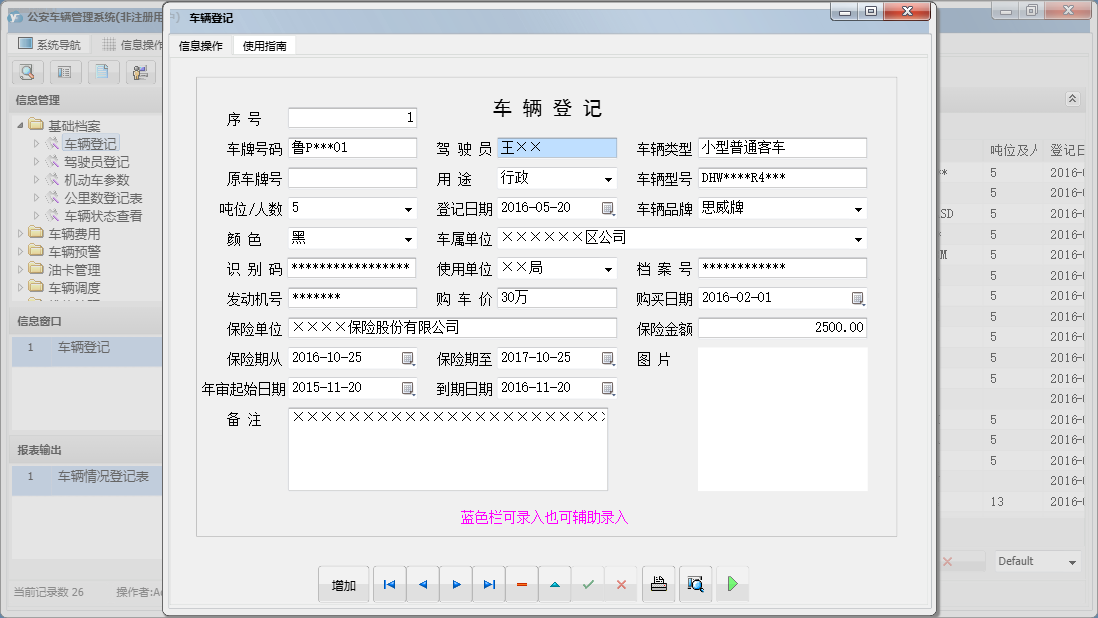This screenshot has height=618, width=1098.
Task: Click inside the 车牌号码 input field
Action: [352, 147]
